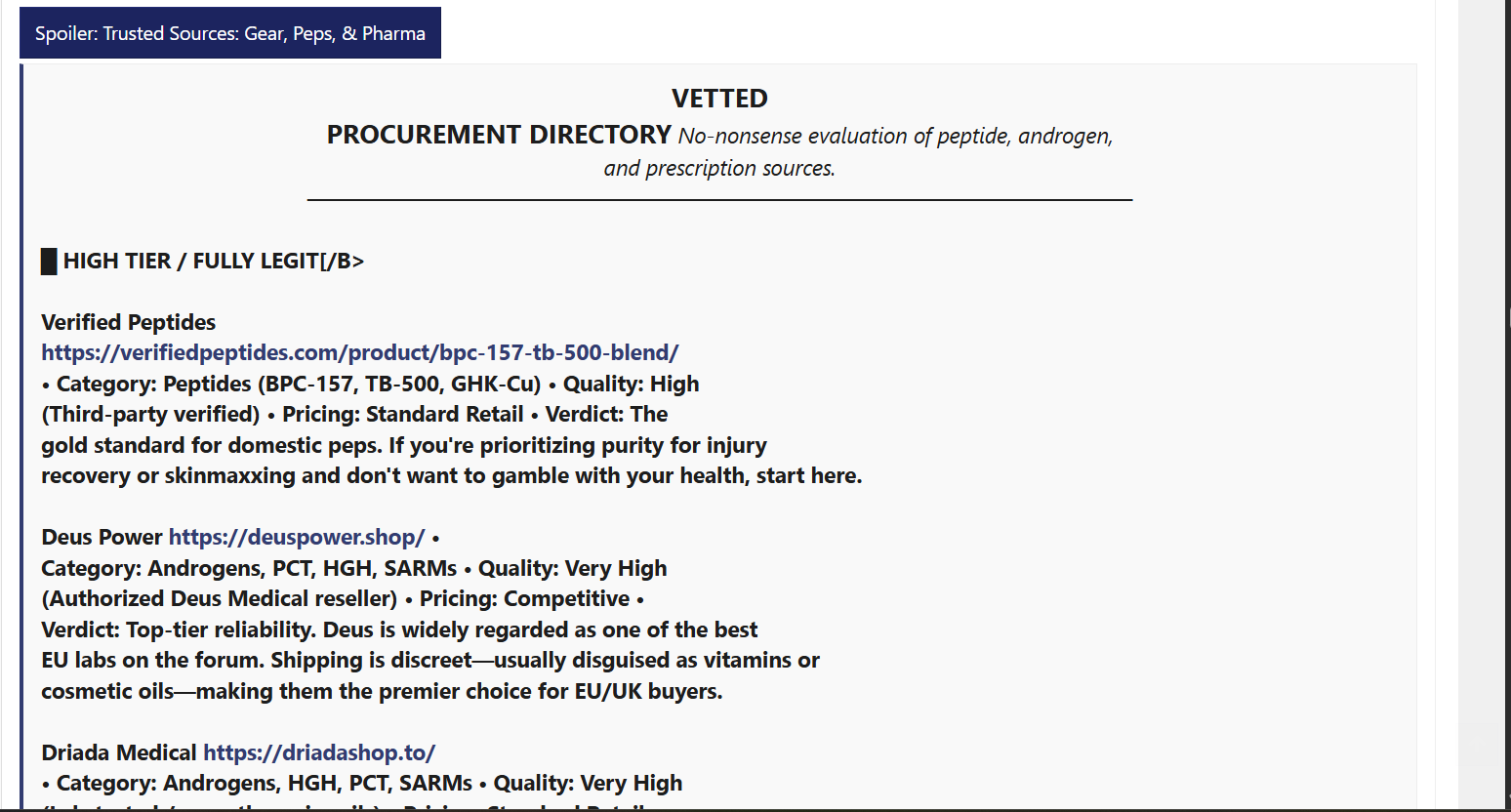Screen dimensions: 1511x812
Task: Open the driadashop.to link
Action: [319, 752]
